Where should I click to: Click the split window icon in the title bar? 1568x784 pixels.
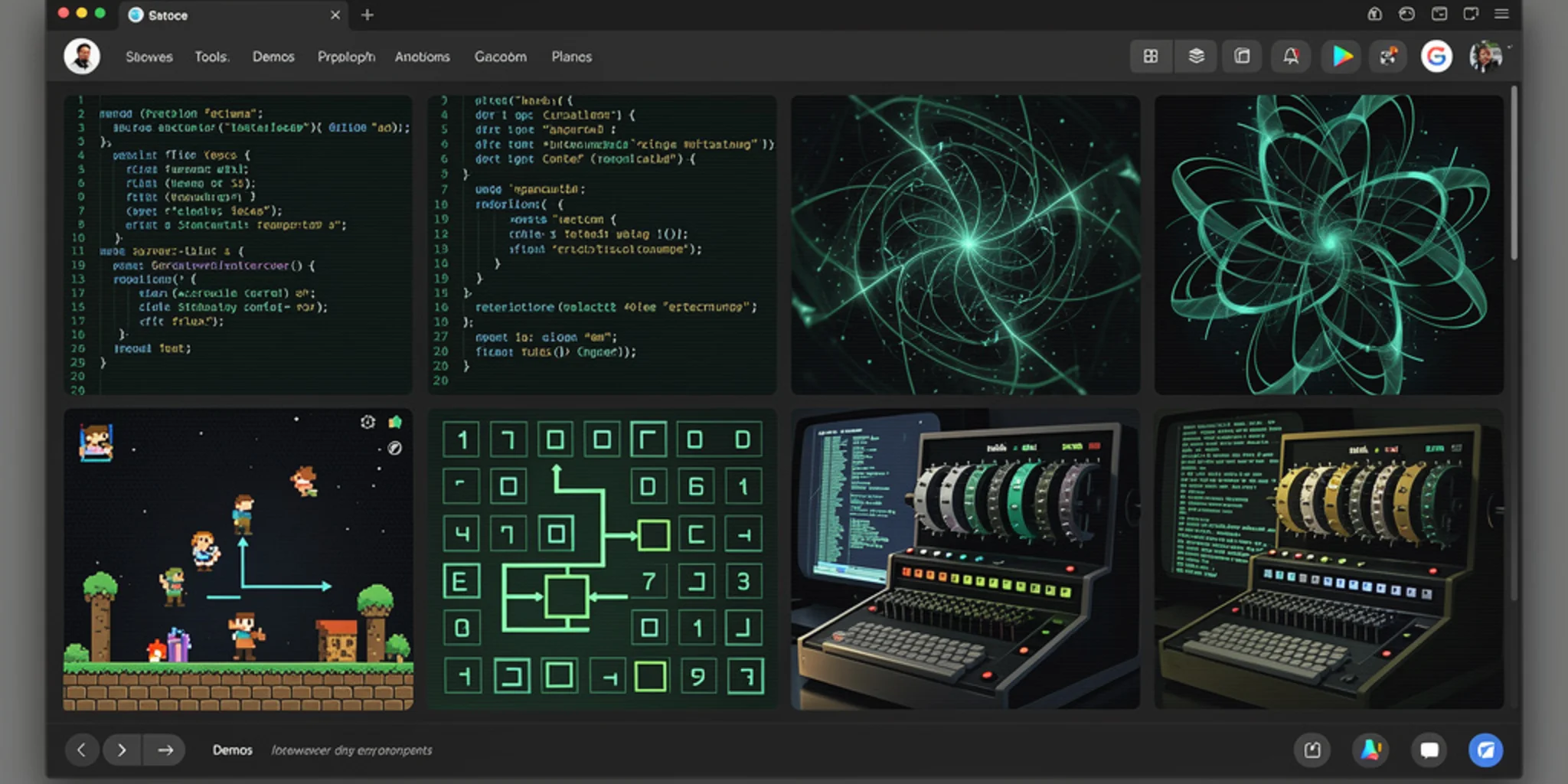pyautogui.click(x=1471, y=14)
